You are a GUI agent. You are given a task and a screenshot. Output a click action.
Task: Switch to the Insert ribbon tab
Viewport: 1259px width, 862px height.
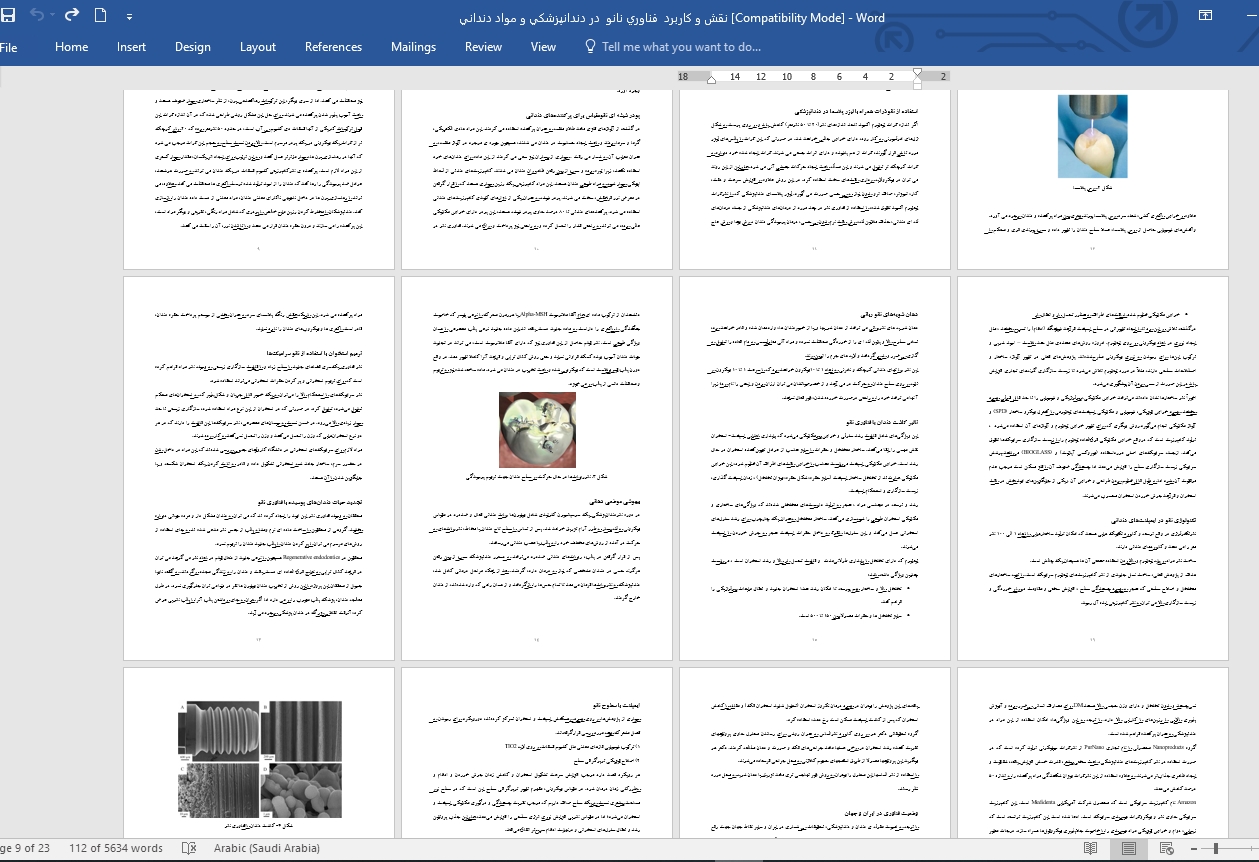131,47
